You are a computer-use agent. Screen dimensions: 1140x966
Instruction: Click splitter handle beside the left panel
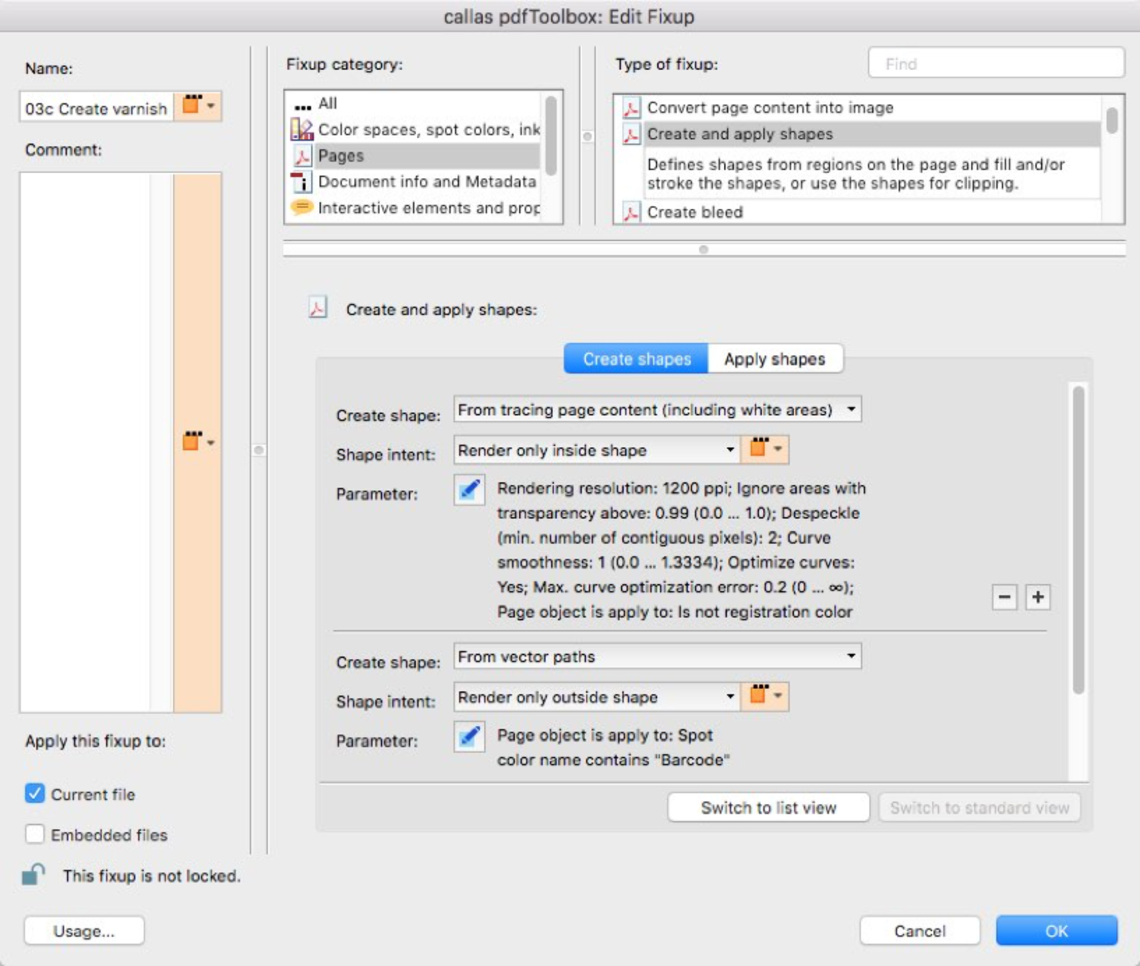point(259,450)
